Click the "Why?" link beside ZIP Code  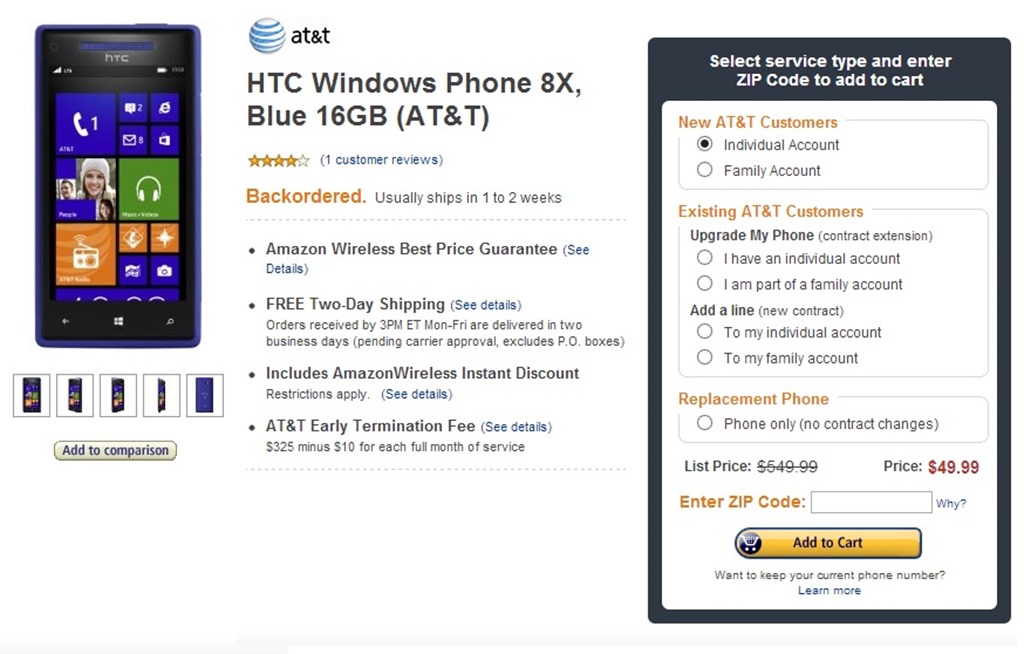951,504
